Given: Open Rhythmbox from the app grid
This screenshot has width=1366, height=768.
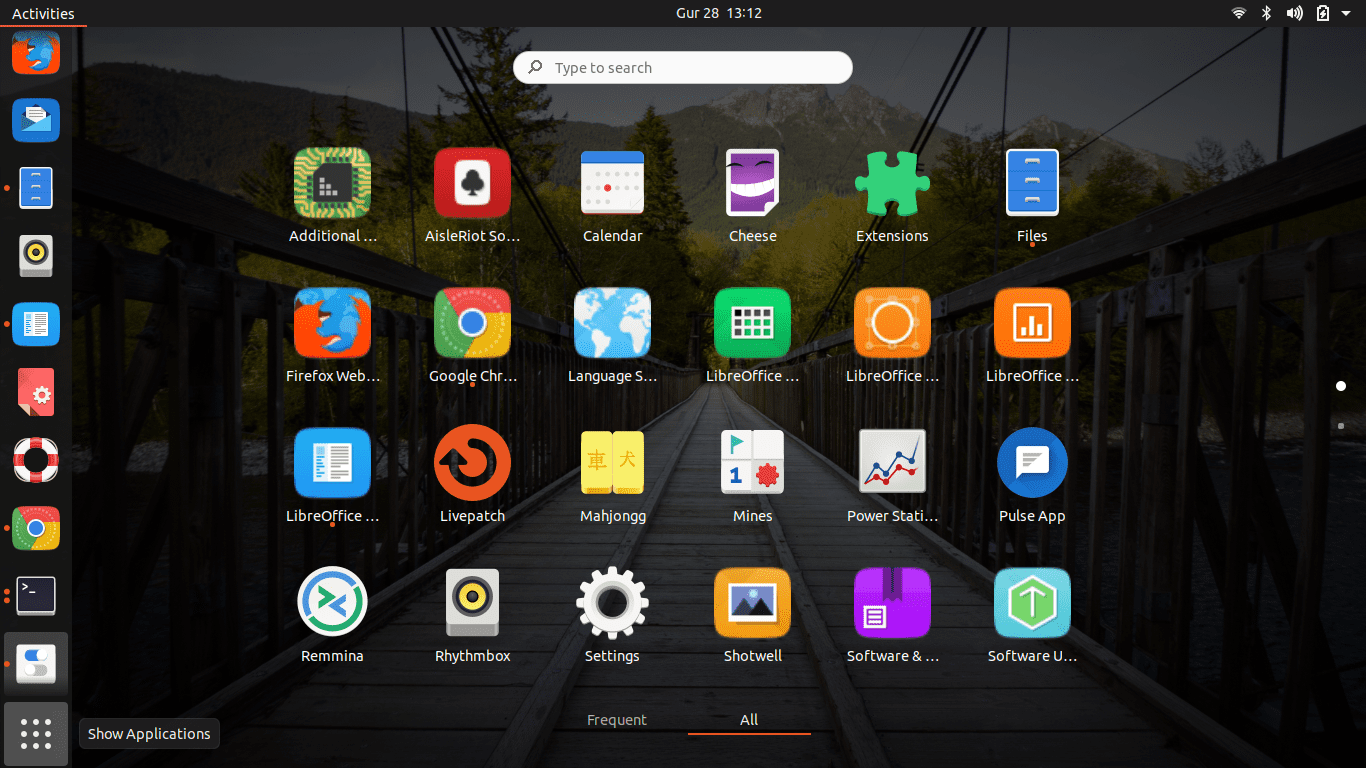Looking at the screenshot, I should point(472,603).
